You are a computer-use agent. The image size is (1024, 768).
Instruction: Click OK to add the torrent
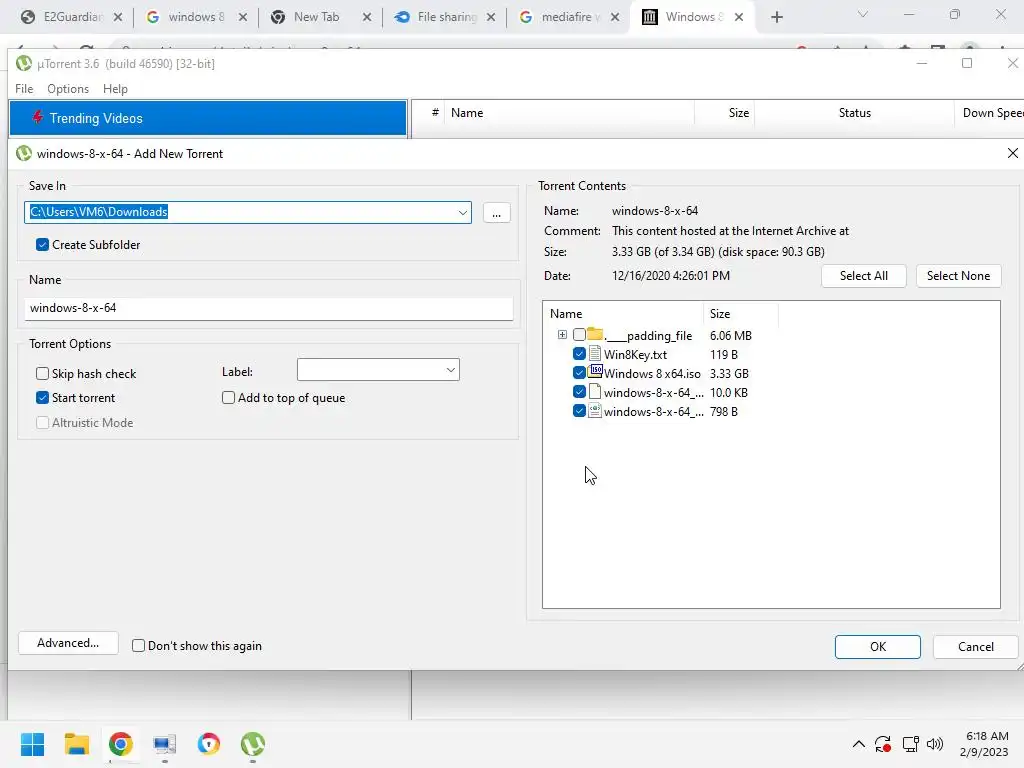878,647
